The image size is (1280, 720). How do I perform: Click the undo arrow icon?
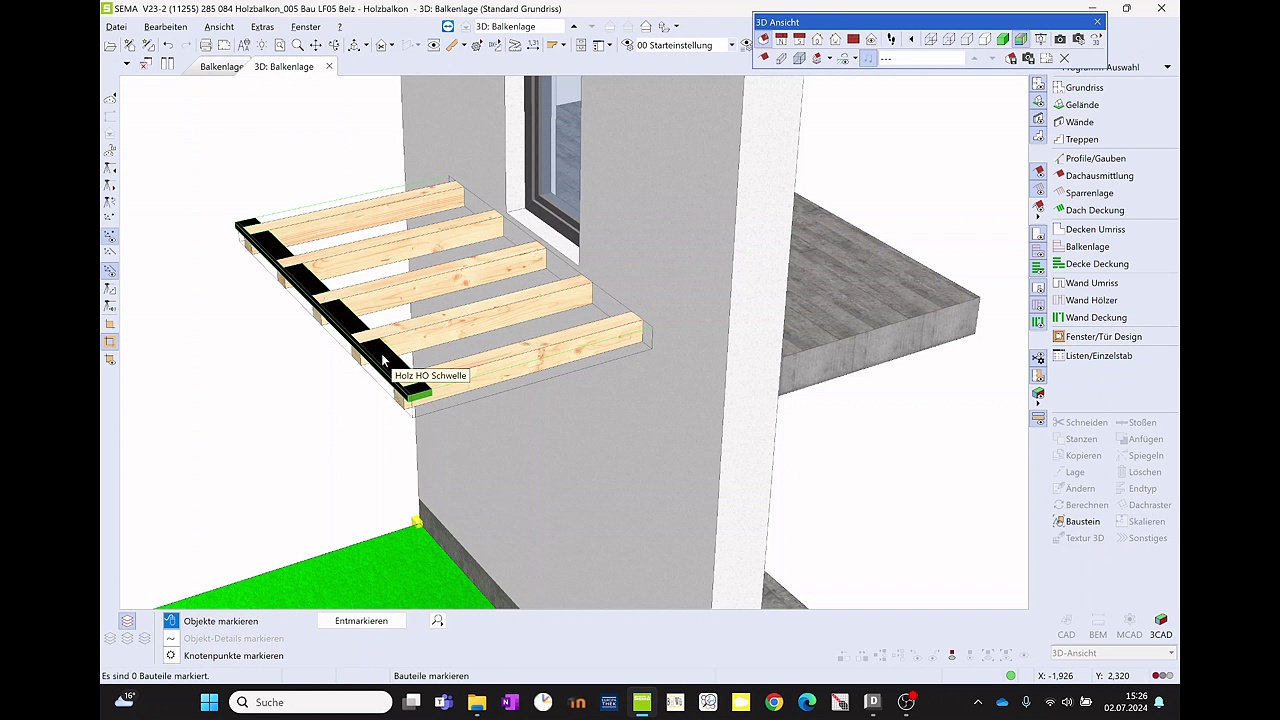167,45
